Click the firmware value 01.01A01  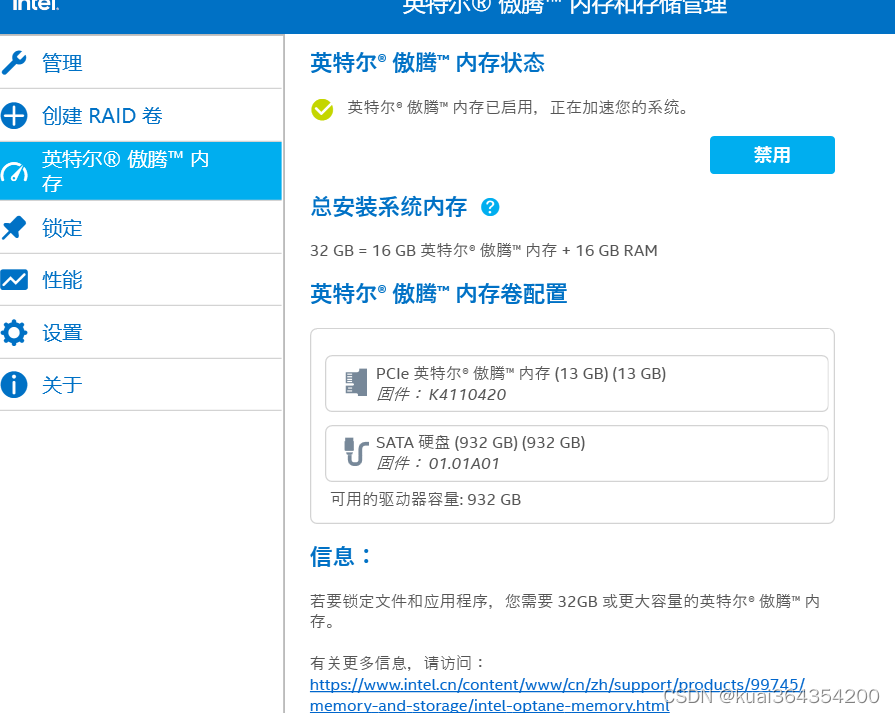click(463, 464)
